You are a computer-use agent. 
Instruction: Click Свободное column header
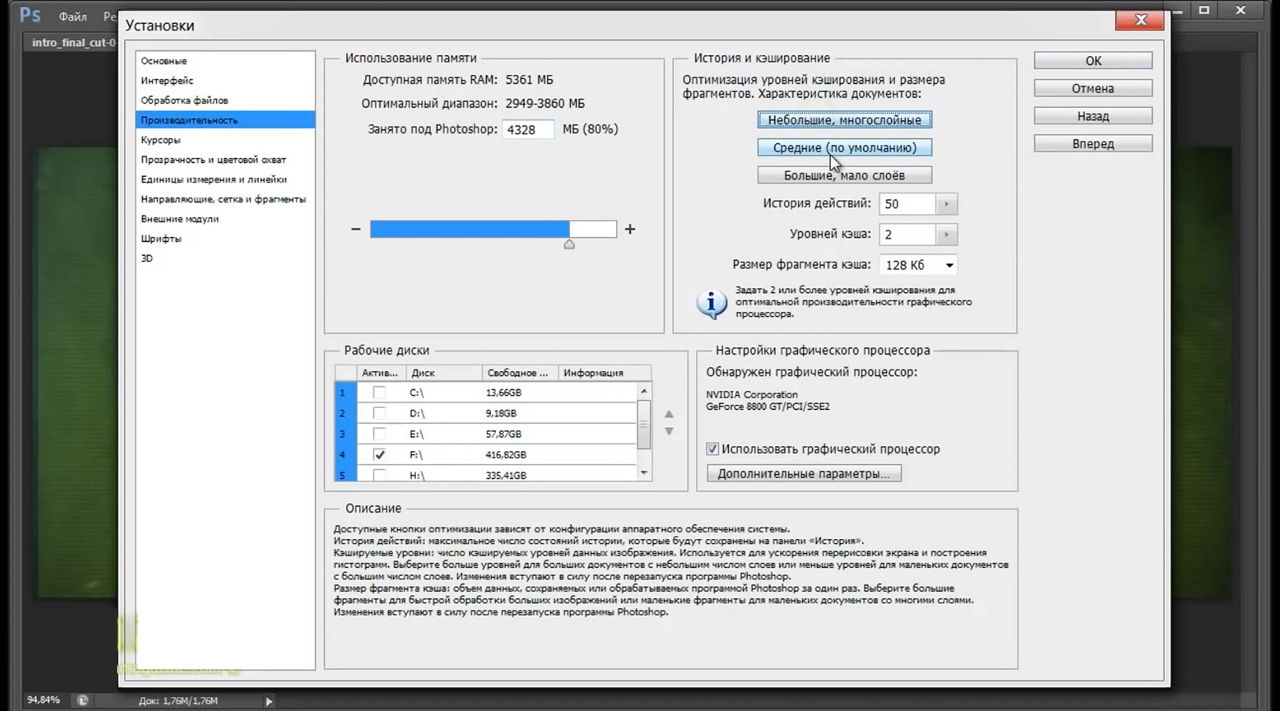pyautogui.click(x=519, y=373)
